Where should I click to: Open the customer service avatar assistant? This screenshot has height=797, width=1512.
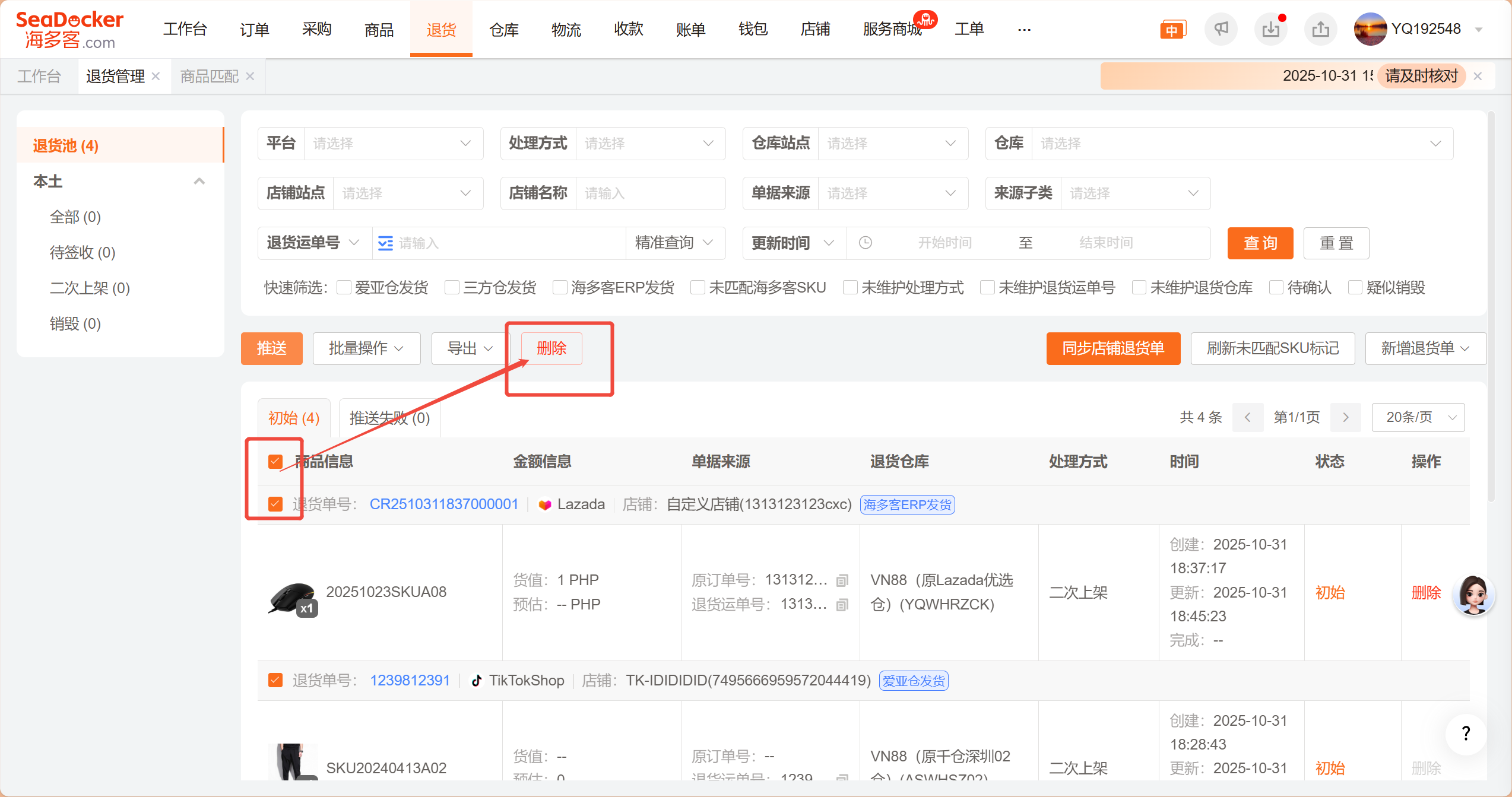[1473, 594]
